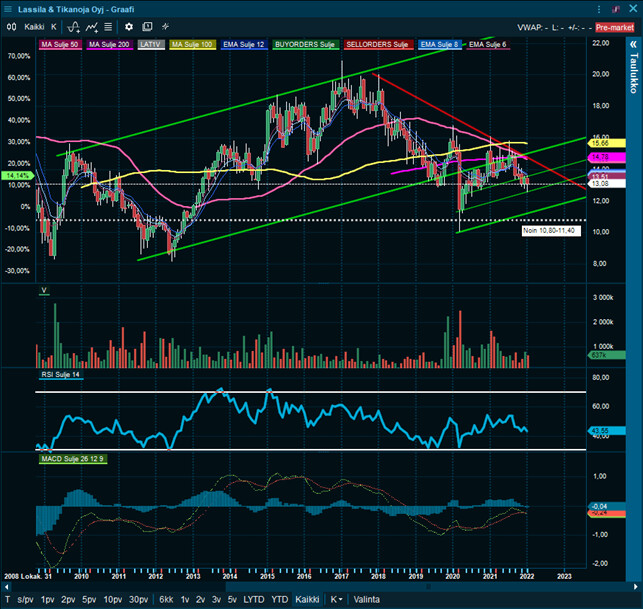The width and height of the screenshot is (643, 609).
Task: Toggle the MA Sulje 50 indicator label
Action: tap(60, 45)
